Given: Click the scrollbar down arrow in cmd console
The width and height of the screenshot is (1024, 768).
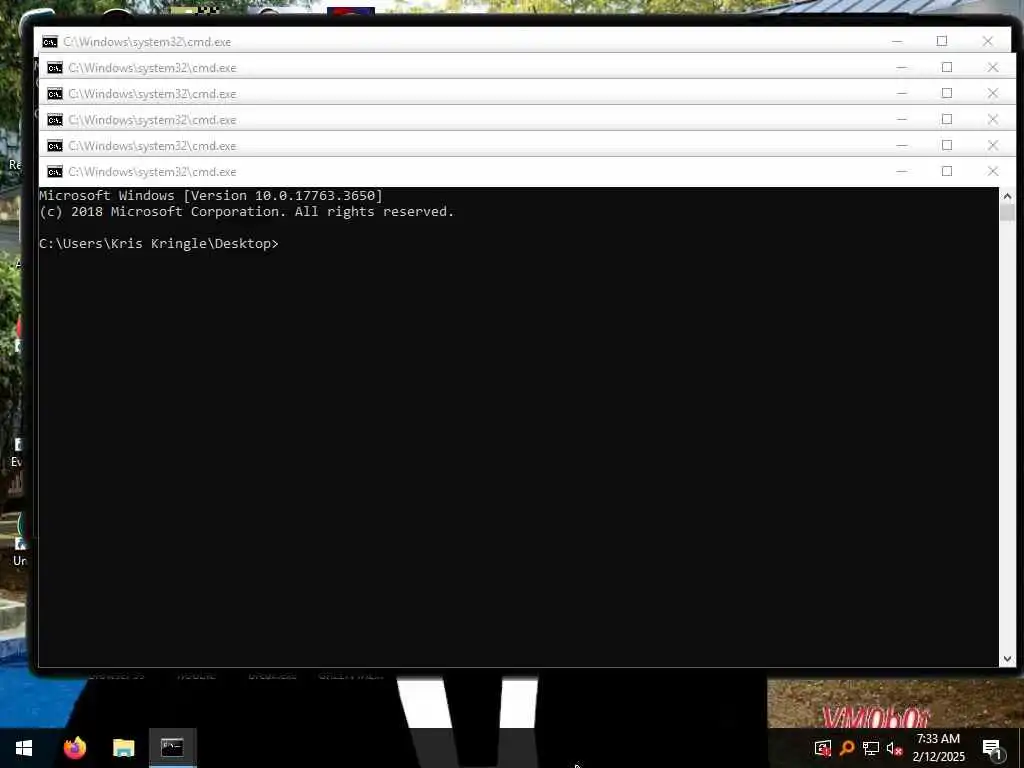Looking at the screenshot, I should pyautogui.click(x=1007, y=659).
